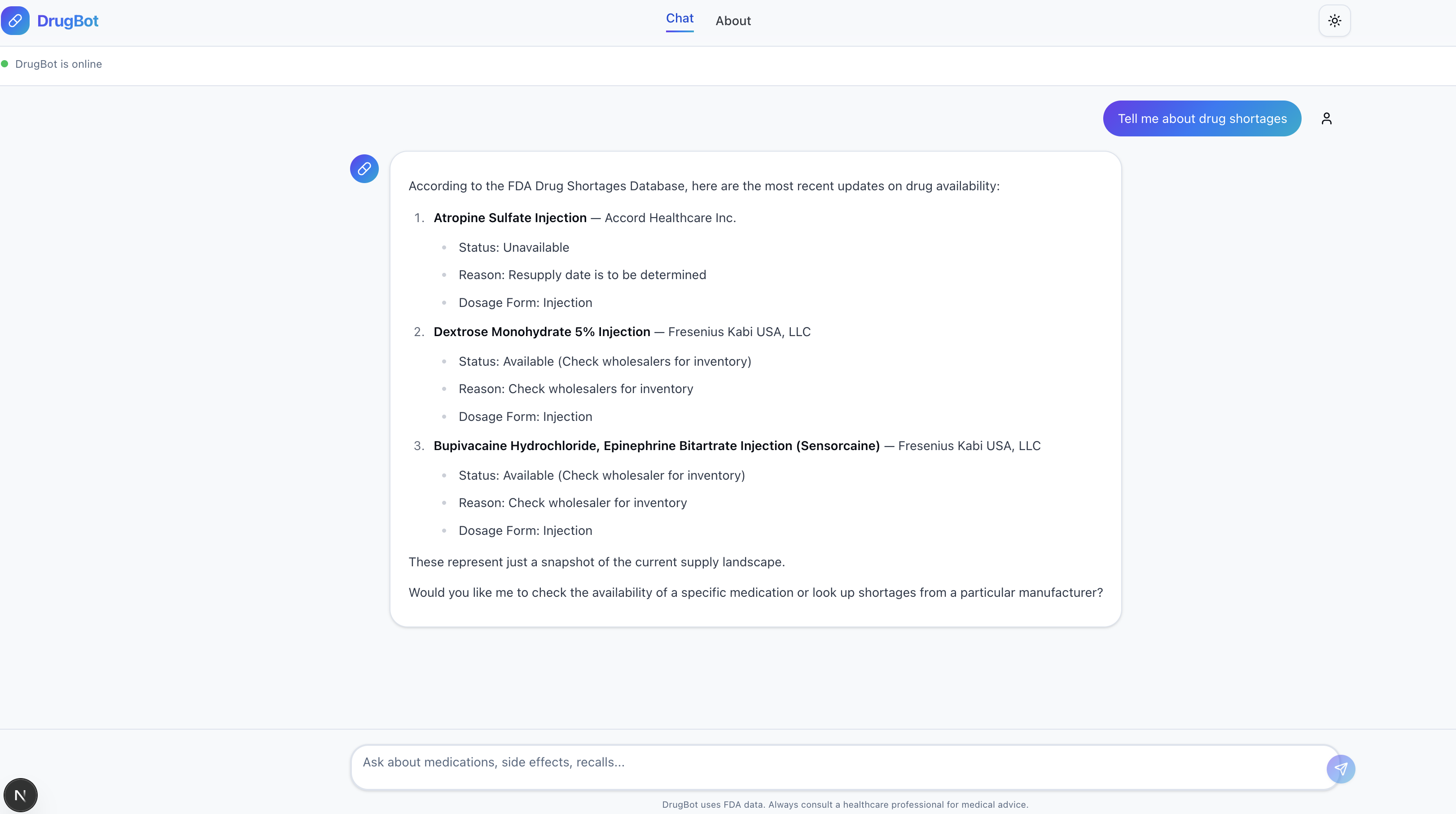
Task: Click 'Status: Unavailable' bullet text
Action: [514, 248]
